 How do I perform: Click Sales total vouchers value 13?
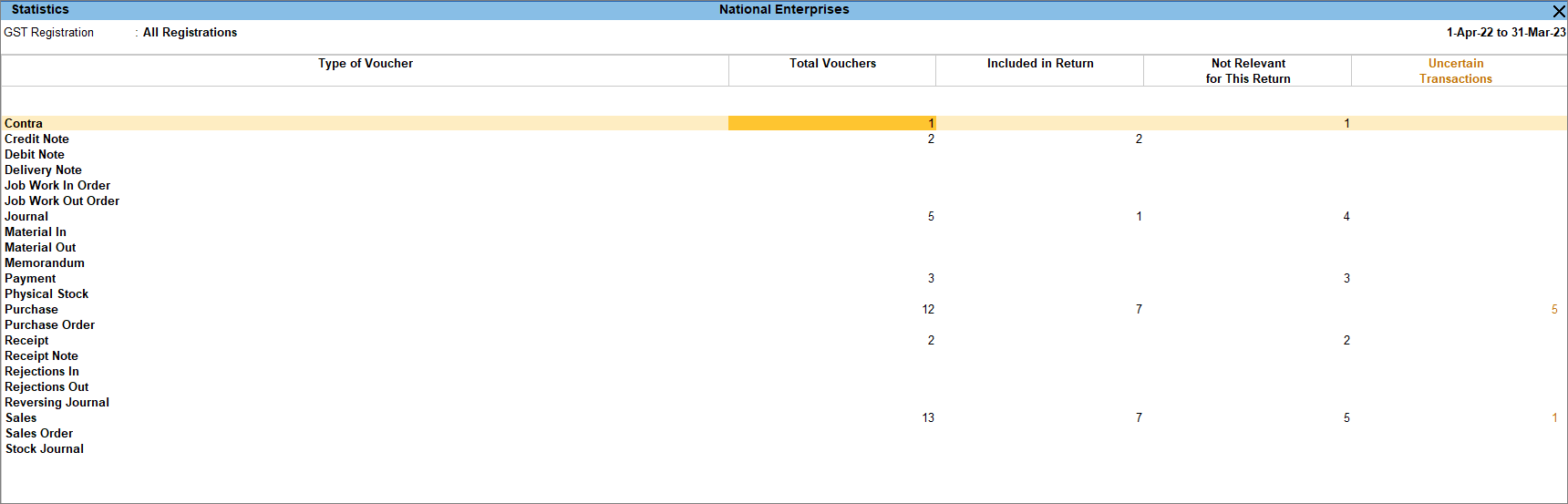click(928, 417)
